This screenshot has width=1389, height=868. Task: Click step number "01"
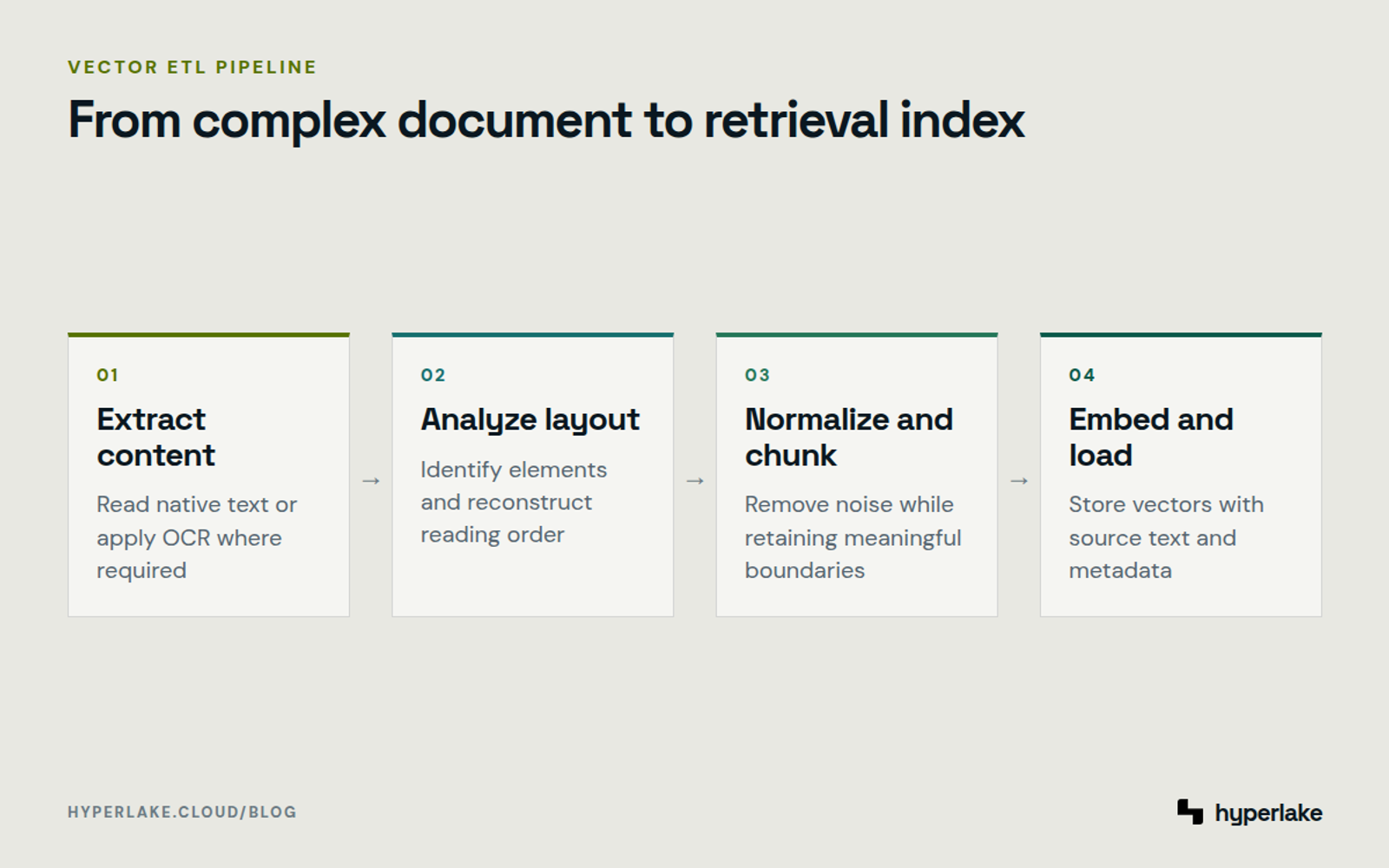pos(108,375)
